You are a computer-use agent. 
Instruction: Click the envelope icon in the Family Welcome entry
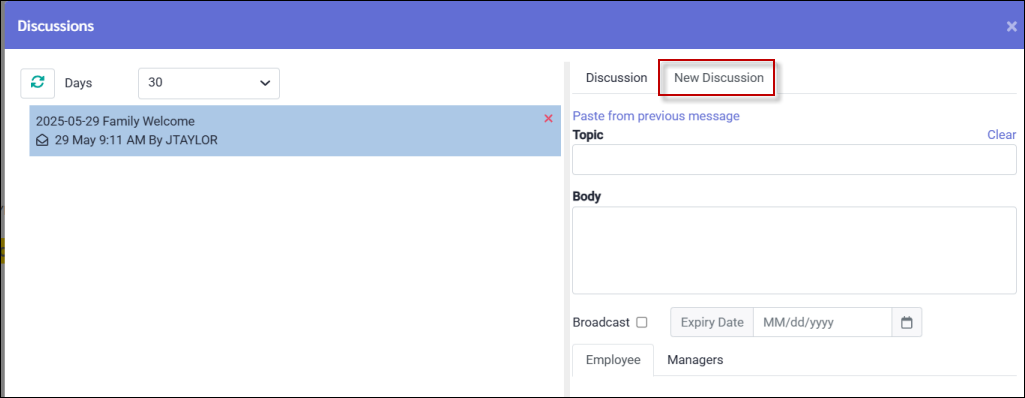pyautogui.click(x=42, y=141)
